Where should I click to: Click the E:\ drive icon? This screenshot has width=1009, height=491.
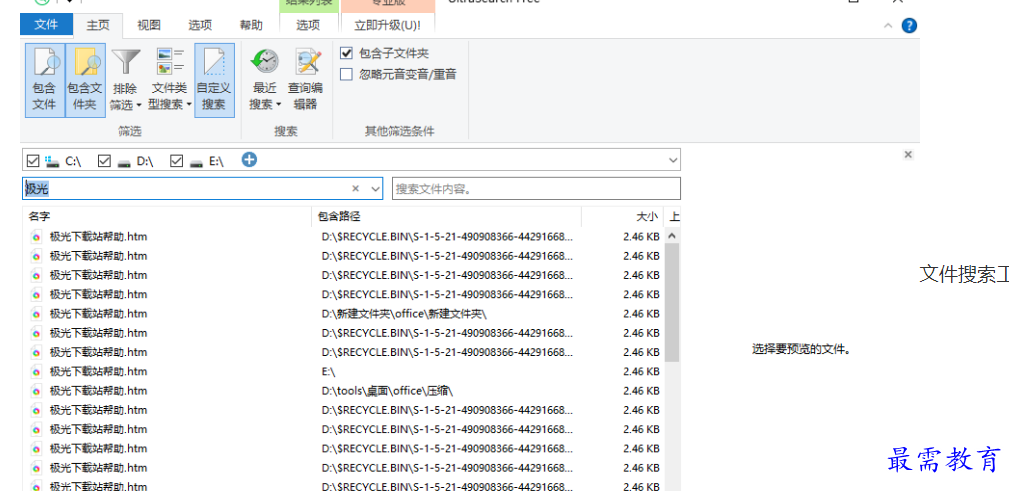(x=196, y=162)
